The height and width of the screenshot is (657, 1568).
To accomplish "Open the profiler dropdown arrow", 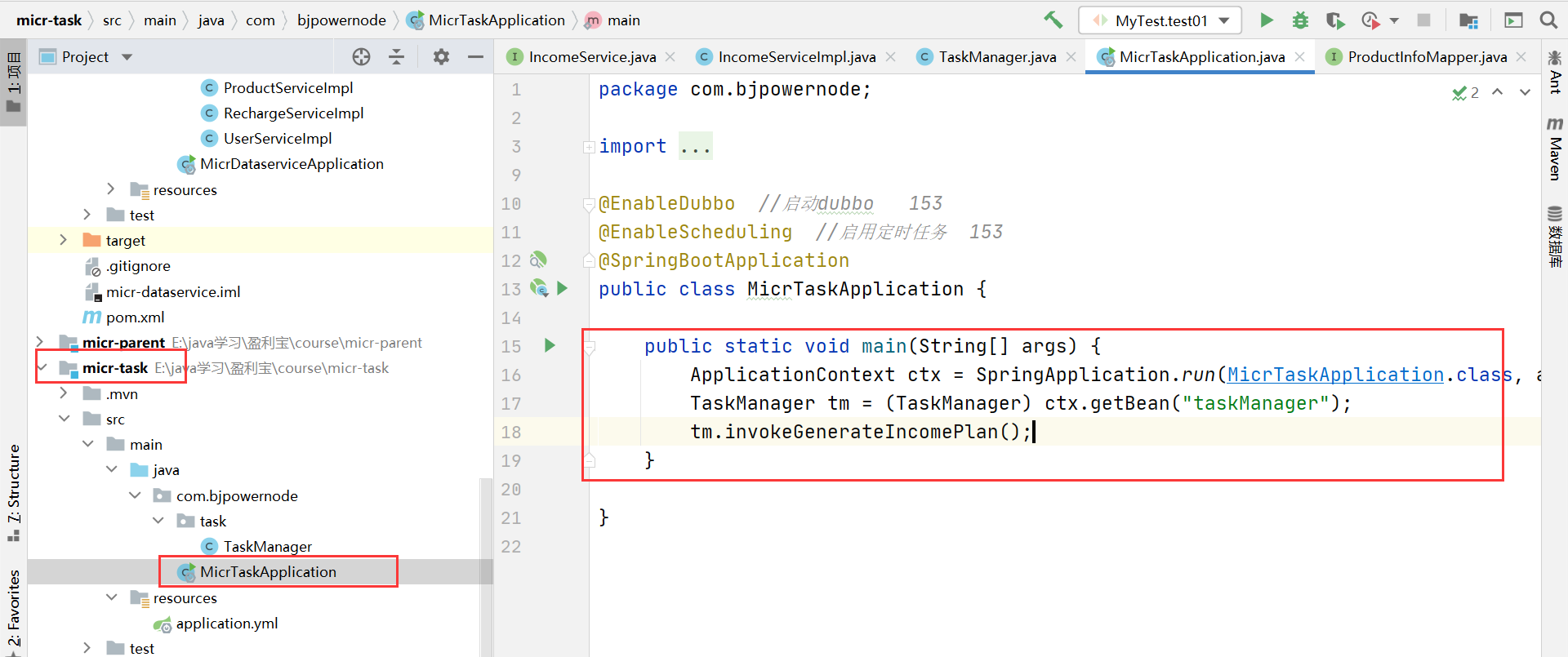I will tap(1394, 20).
